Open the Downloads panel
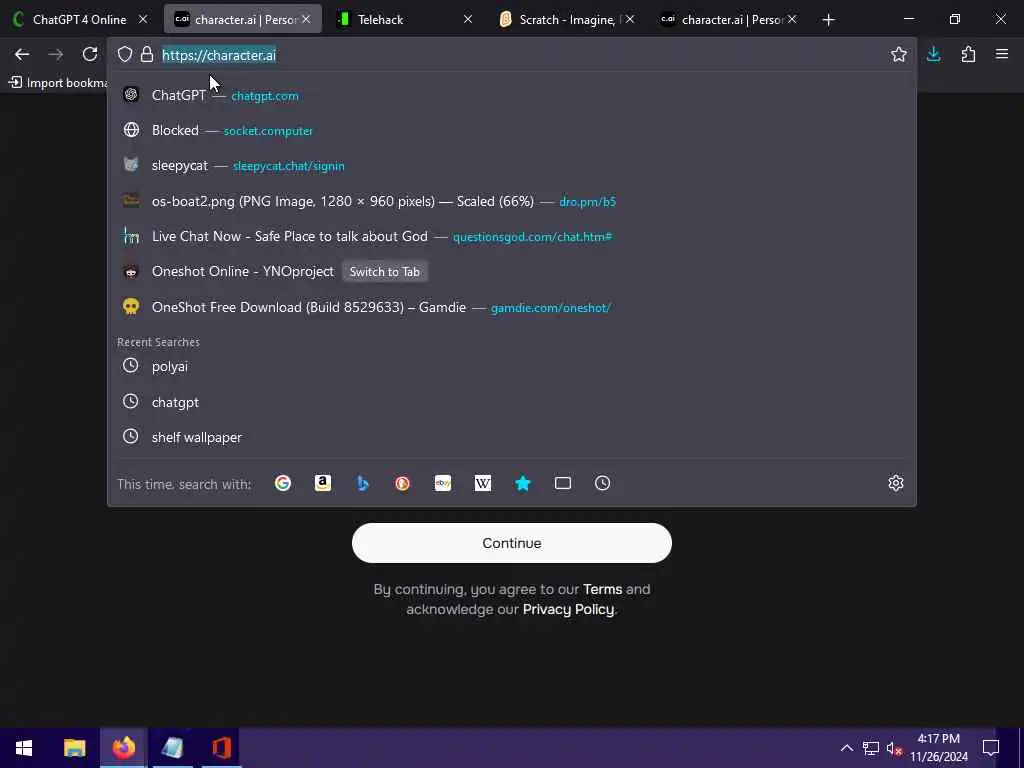The width and height of the screenshot is (1024, 768). click(934, 55)
